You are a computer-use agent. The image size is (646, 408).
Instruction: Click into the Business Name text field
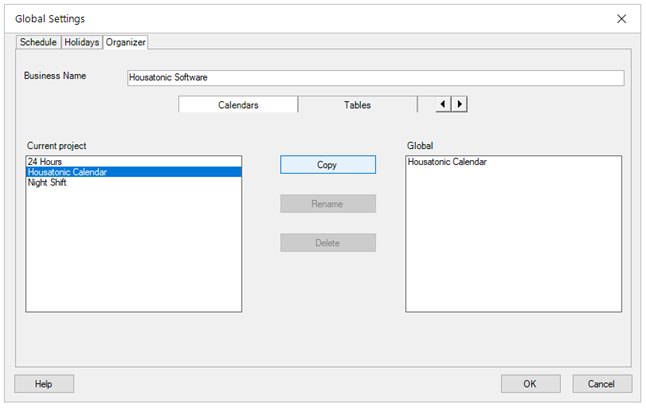375,78
